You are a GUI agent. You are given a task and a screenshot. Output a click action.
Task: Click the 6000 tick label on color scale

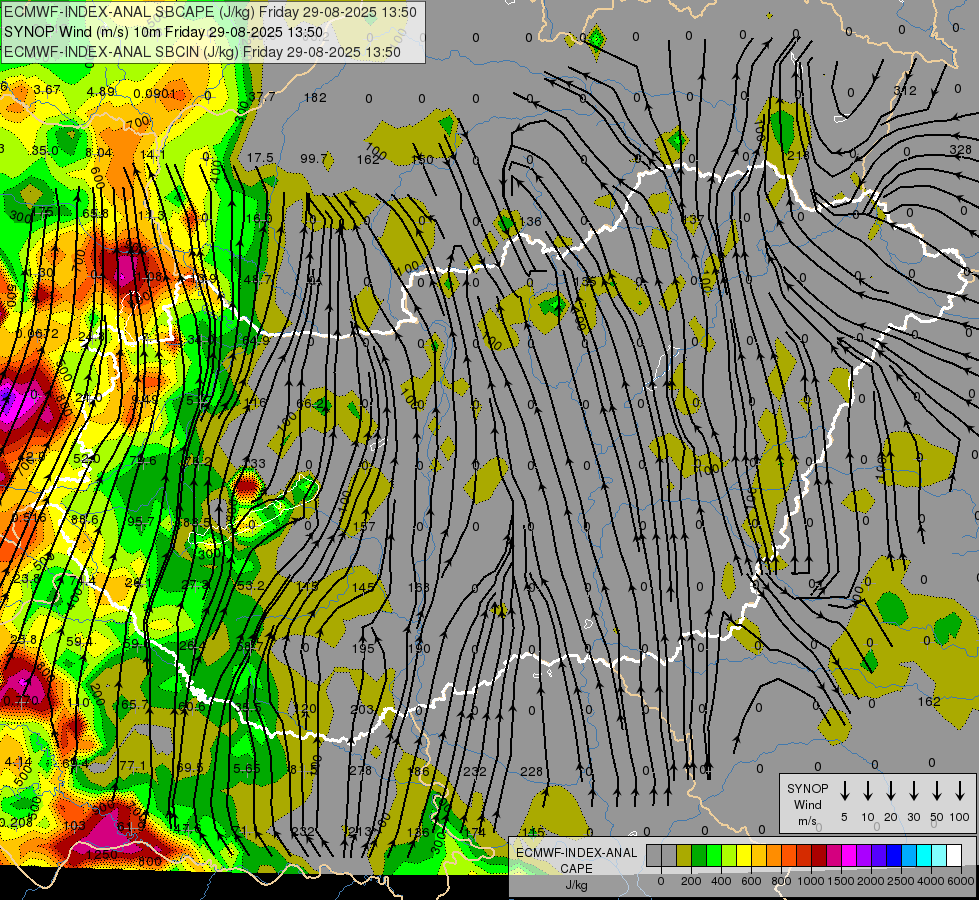[961, 881]
